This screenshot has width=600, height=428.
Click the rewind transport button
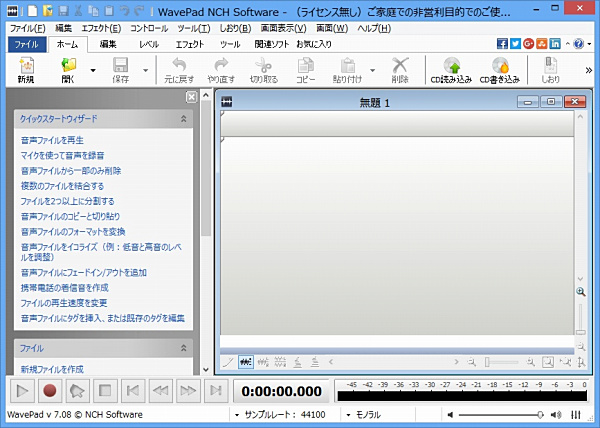(160, 391)
